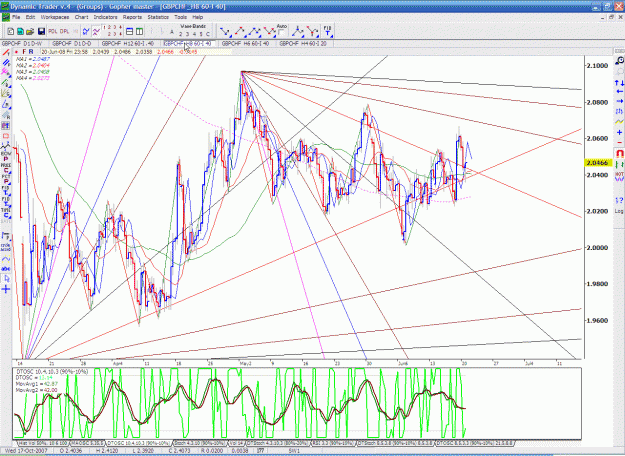Select blue parallel lines tool in left toolbar
The width and height of the screenshot is (625, 456).
pos(6,63)
